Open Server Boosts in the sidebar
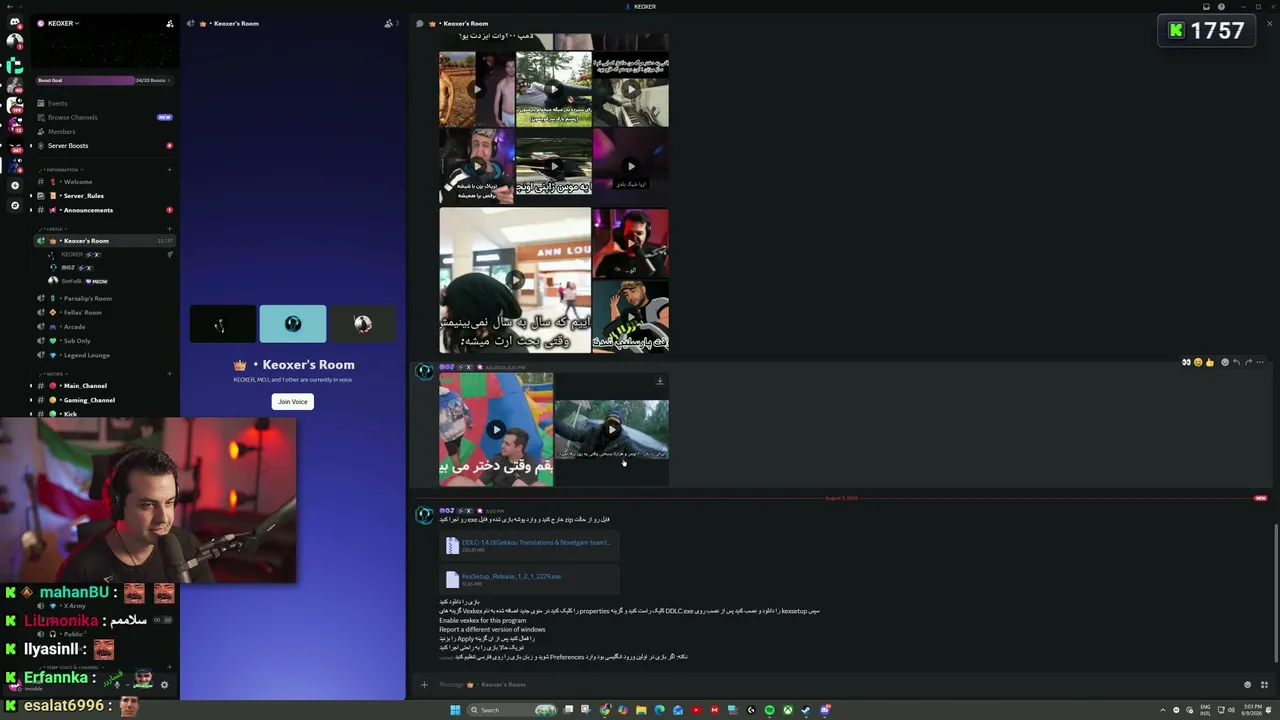Screen dimensions: 1280x720 click(104, 146)
